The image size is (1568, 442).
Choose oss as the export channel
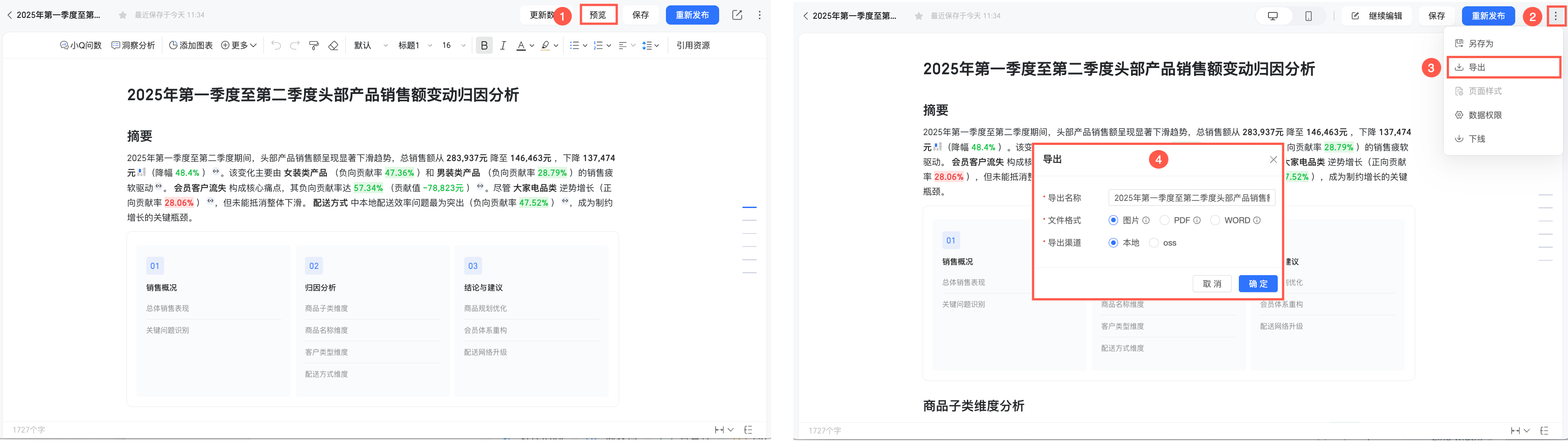click(1153, 243)
